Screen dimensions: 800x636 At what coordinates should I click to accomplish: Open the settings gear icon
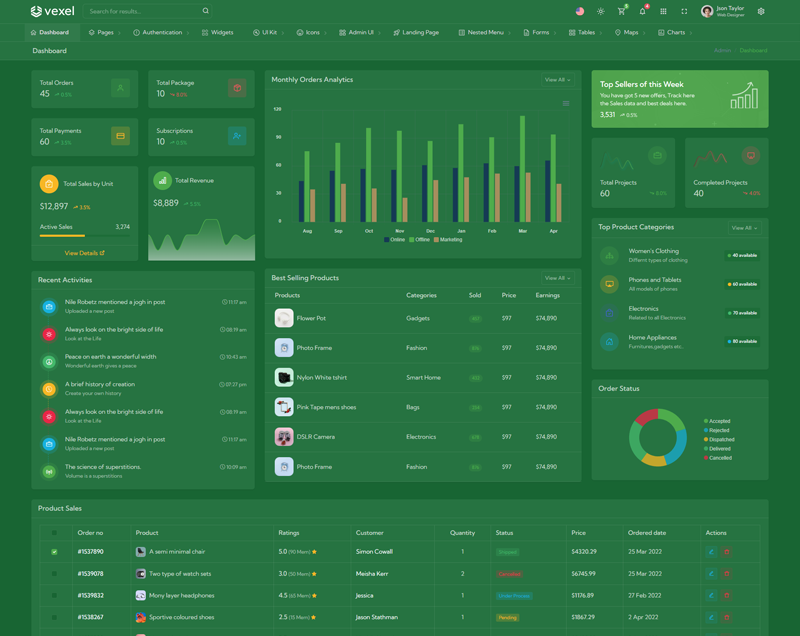tap(761, 12)
